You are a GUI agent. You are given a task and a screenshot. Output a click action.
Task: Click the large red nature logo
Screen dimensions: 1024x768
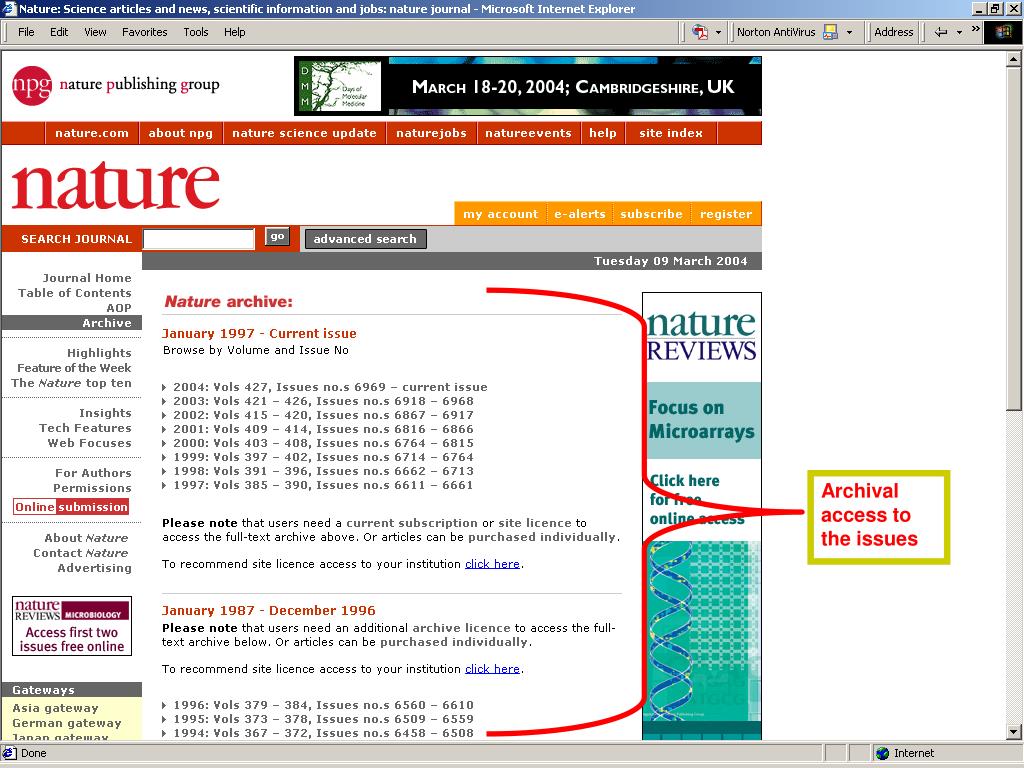coord(116,184)
